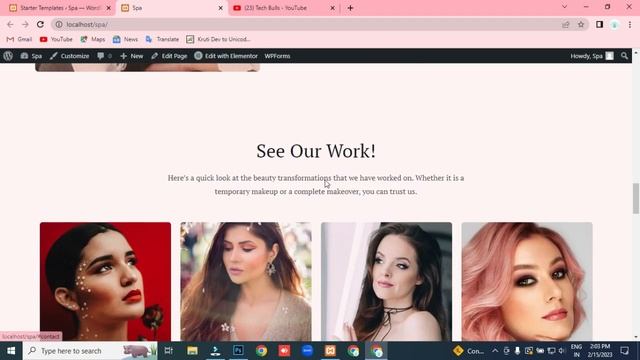Open Task View on the taskbar
Viewport: 640px width, 360px height.
[168, 351]
